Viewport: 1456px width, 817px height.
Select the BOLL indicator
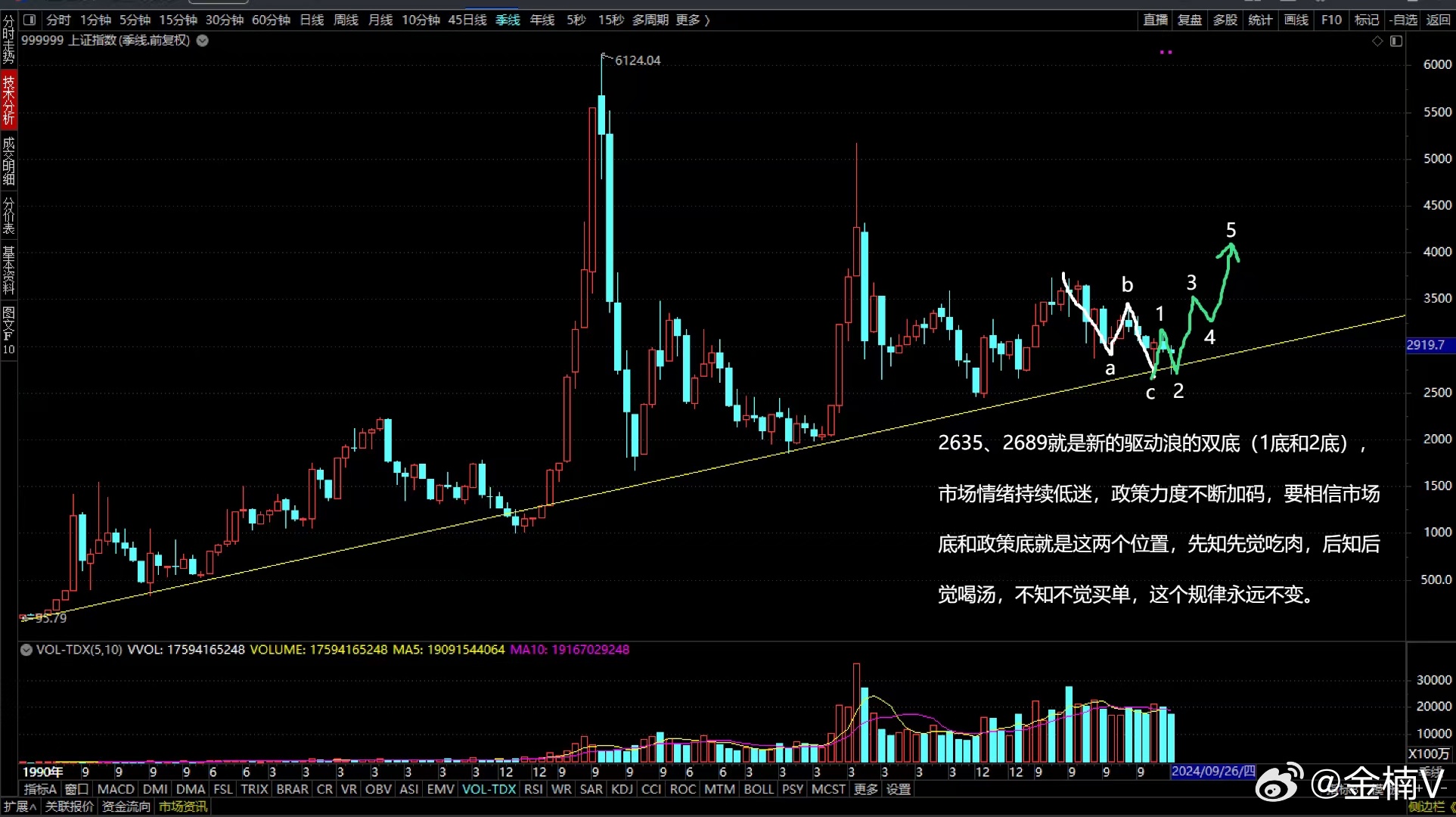[759, 789]
